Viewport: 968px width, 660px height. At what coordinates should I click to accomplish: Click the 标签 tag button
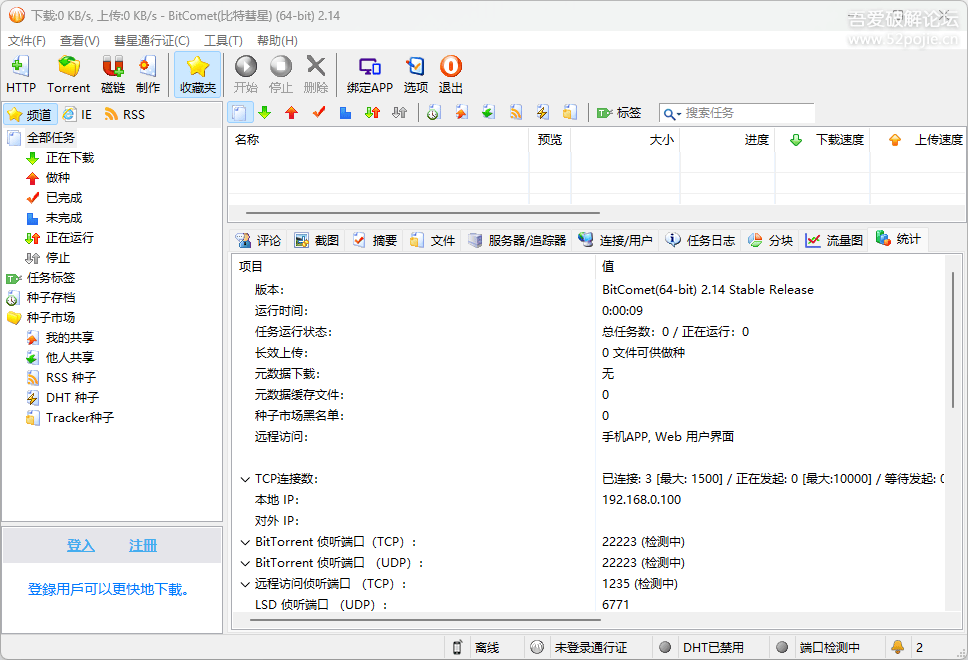click(619, 112)
